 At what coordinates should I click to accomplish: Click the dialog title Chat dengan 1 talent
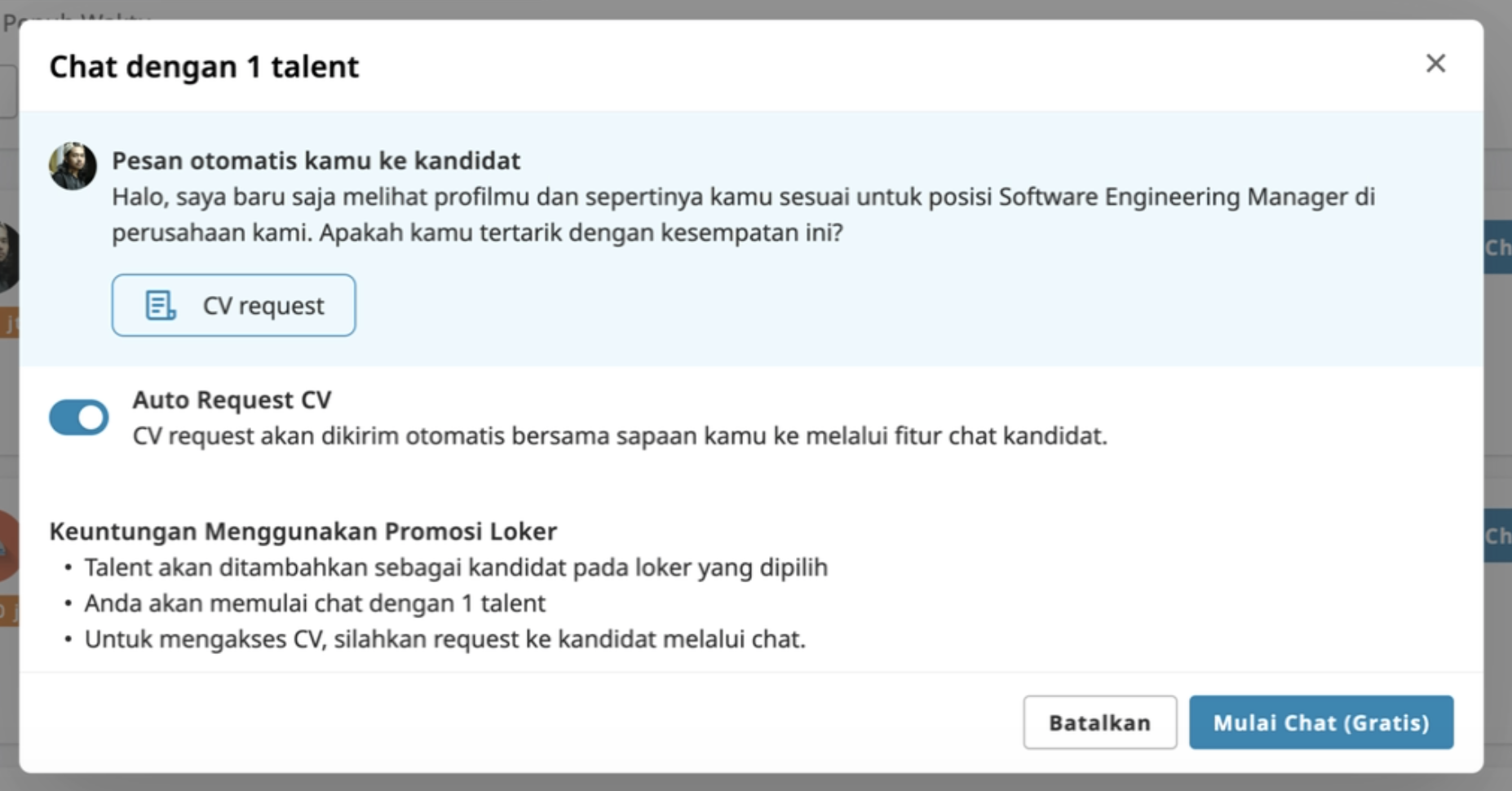pos(204,66)
